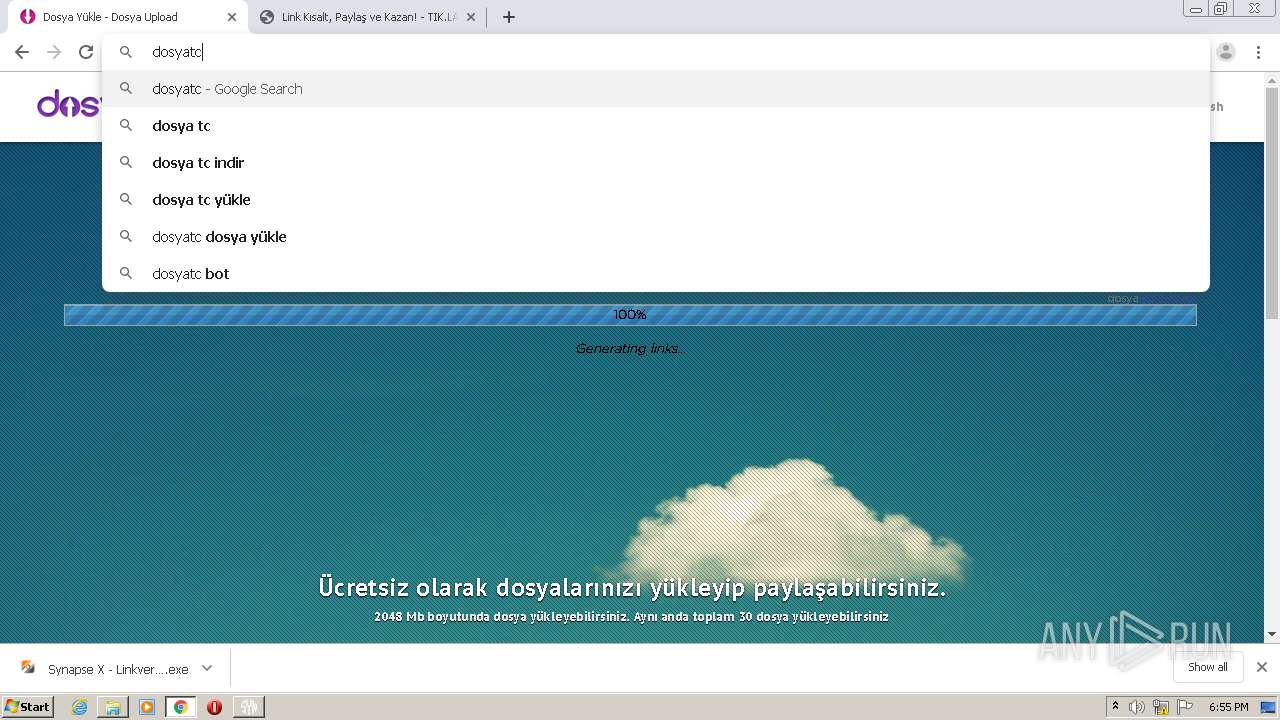Open the downloaded Synapse X - Linkver exe item
1280x720 pixels.
click(x=105, y=669)
